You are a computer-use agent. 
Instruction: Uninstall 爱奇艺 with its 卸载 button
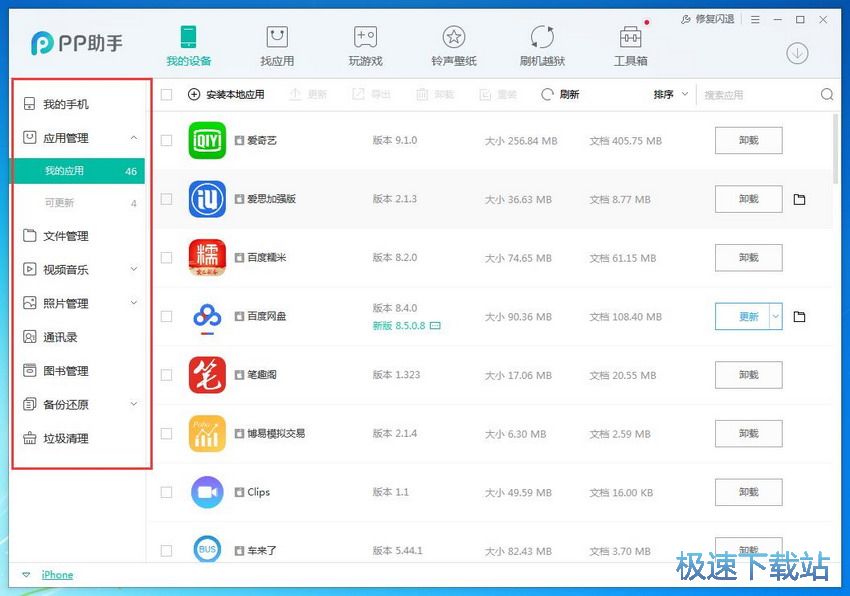click(x=749, y=140)
